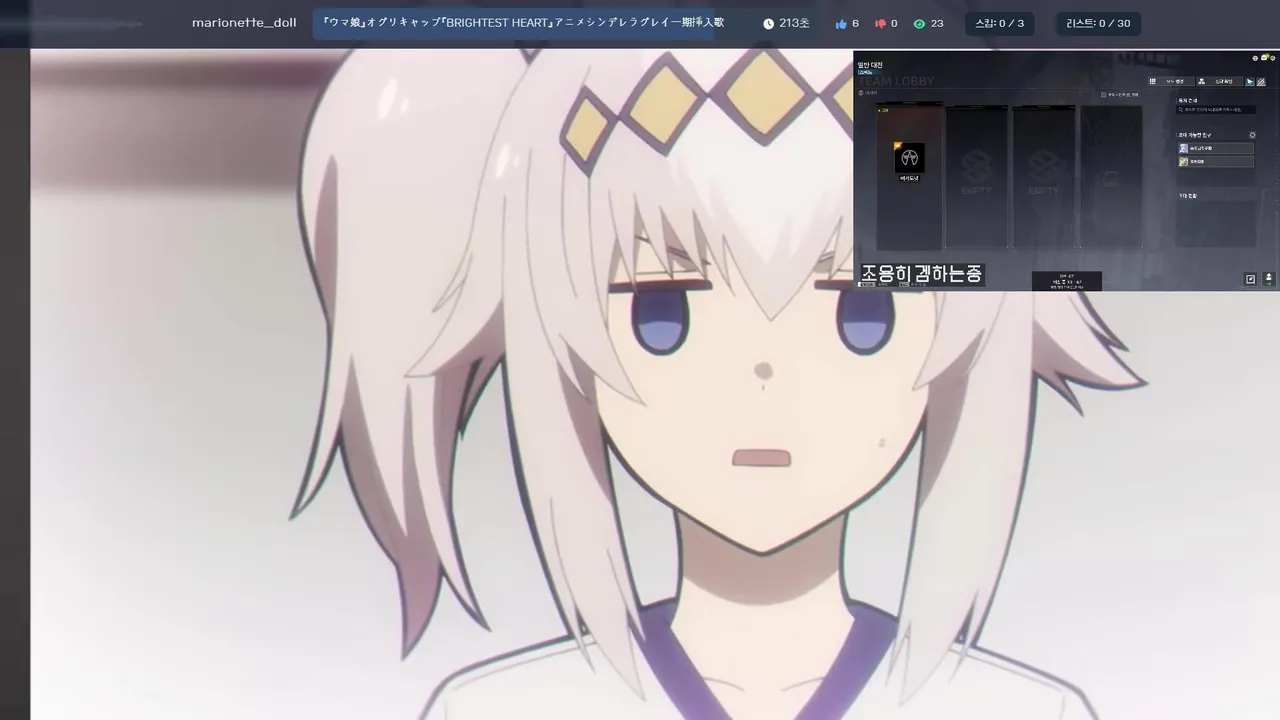Click the friend search input field
Image resolution: width=1280 pixels, height=720 pixels.
[1216, 110]
